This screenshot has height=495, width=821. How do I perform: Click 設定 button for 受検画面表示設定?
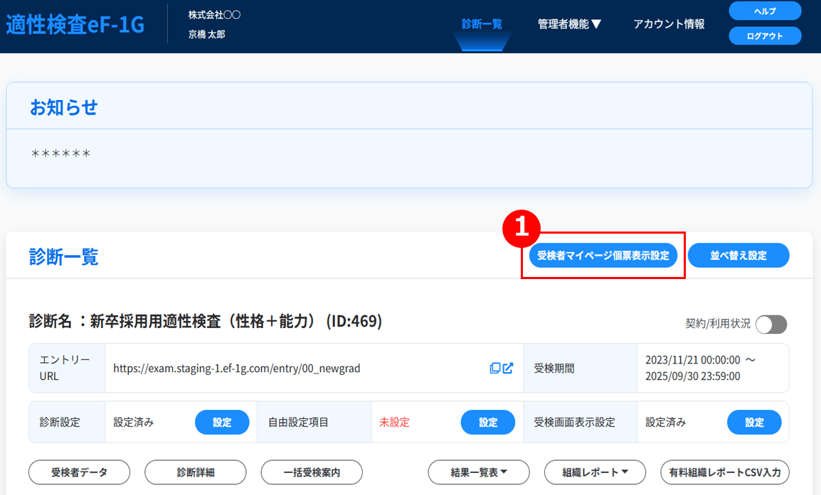[753, 423]
